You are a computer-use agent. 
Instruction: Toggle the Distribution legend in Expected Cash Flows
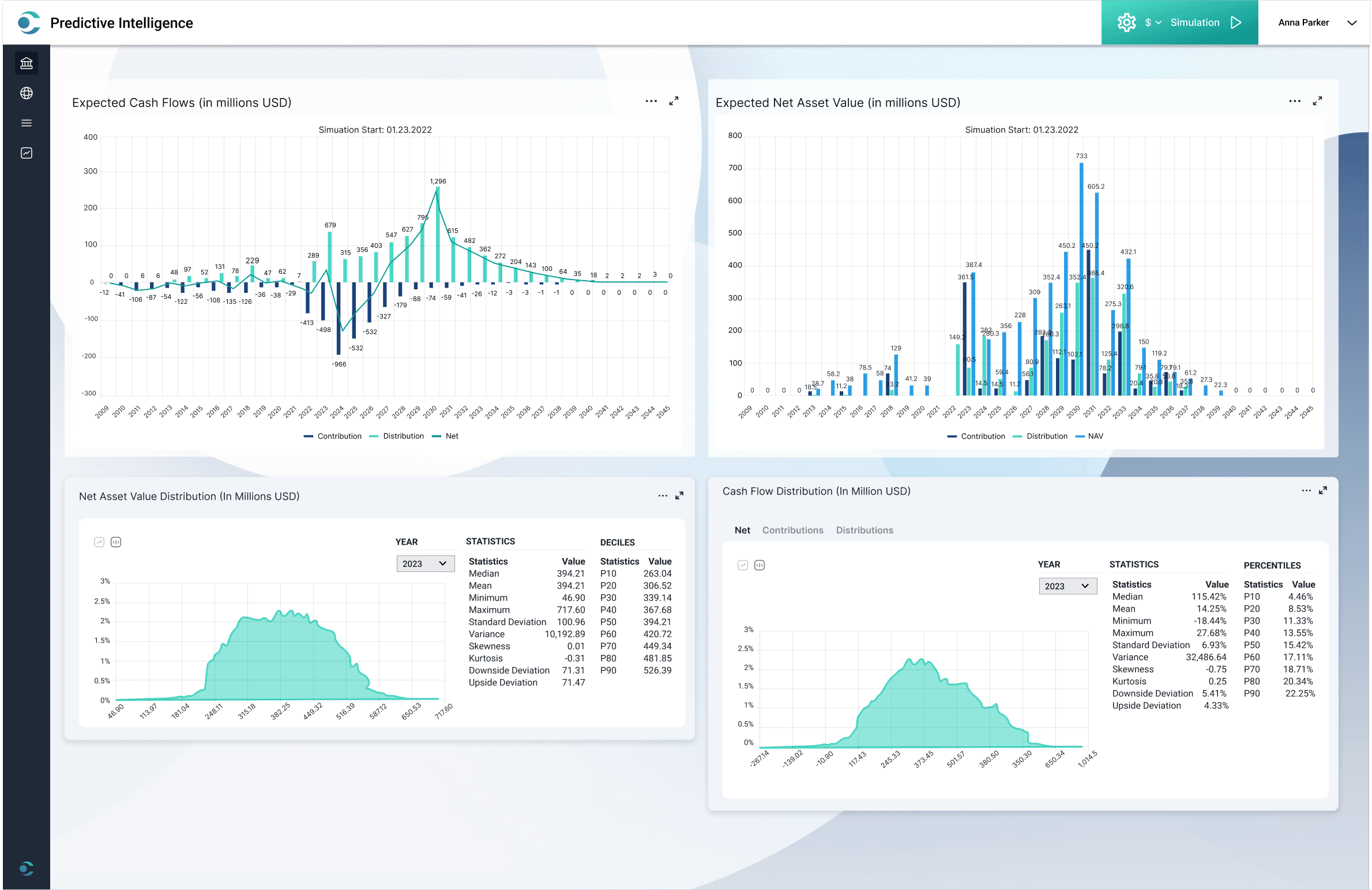tap(396, 436)
